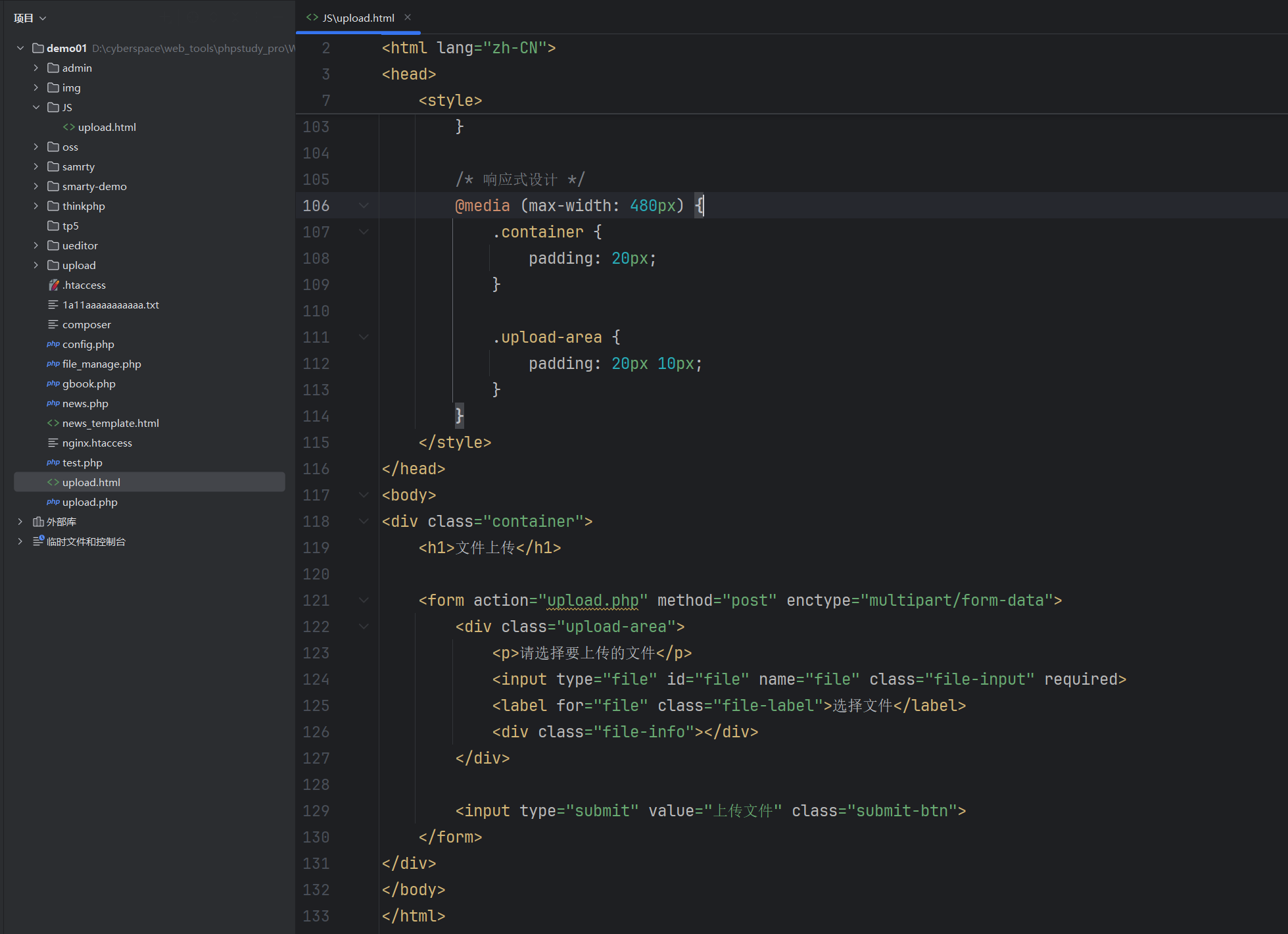Click the folder icon beside tp5

pyautogui.click(x=53, y=226)
